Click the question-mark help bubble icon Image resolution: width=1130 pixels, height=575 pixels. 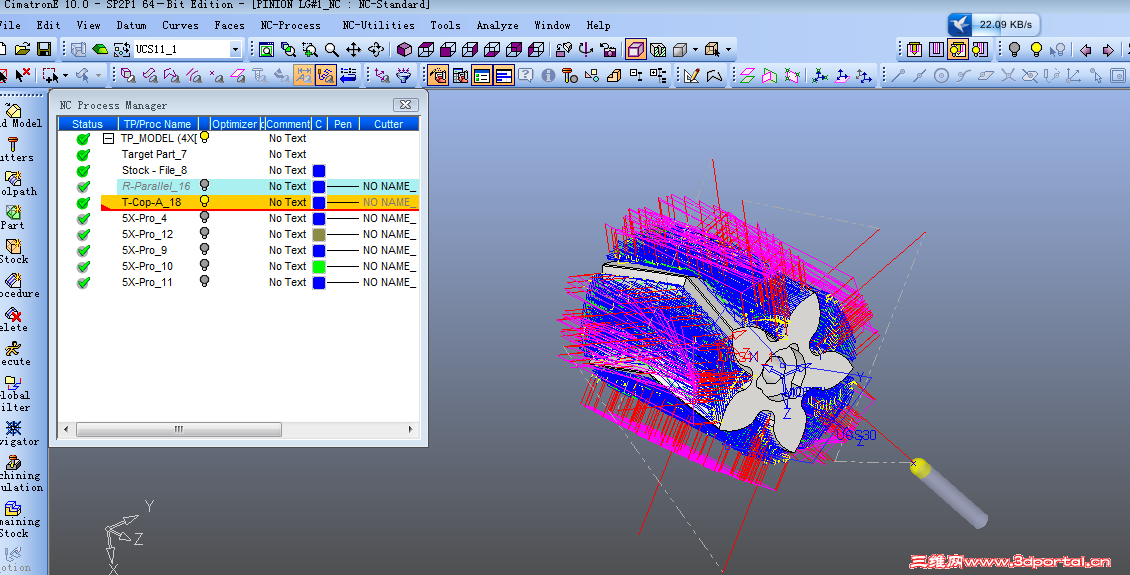pos(526,74)
